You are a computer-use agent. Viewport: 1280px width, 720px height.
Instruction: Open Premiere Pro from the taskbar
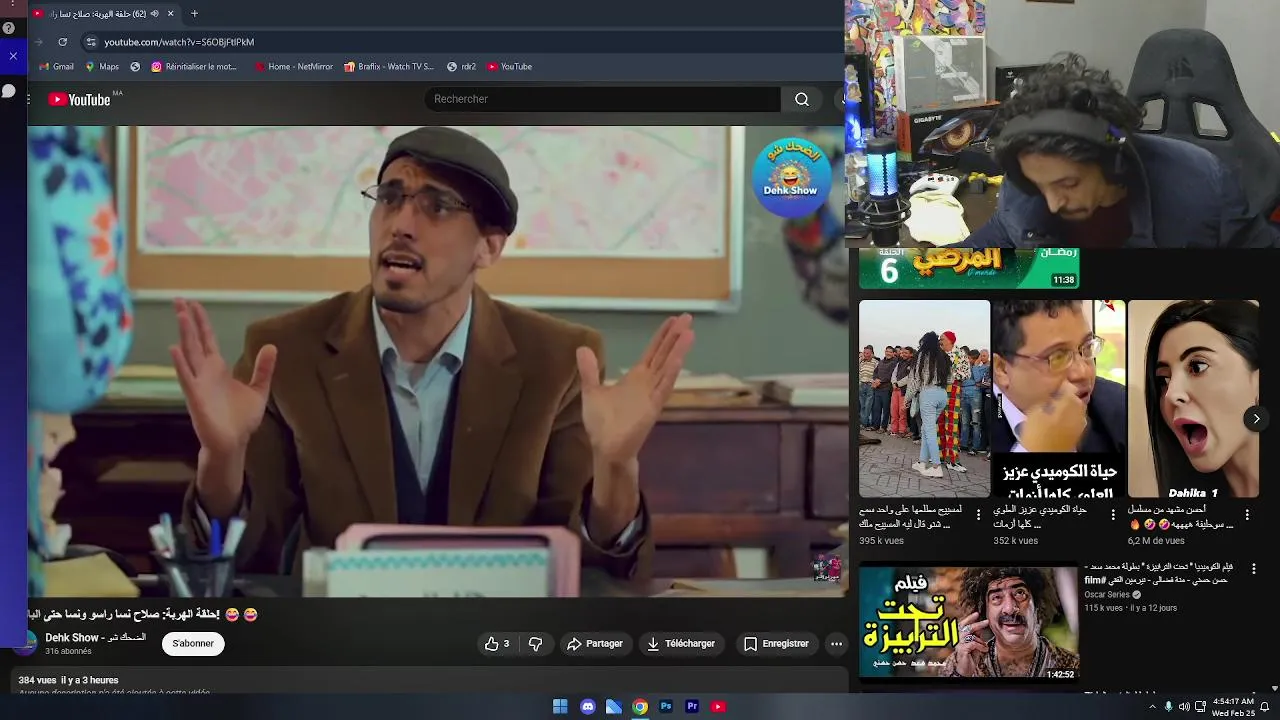[692, 707]
